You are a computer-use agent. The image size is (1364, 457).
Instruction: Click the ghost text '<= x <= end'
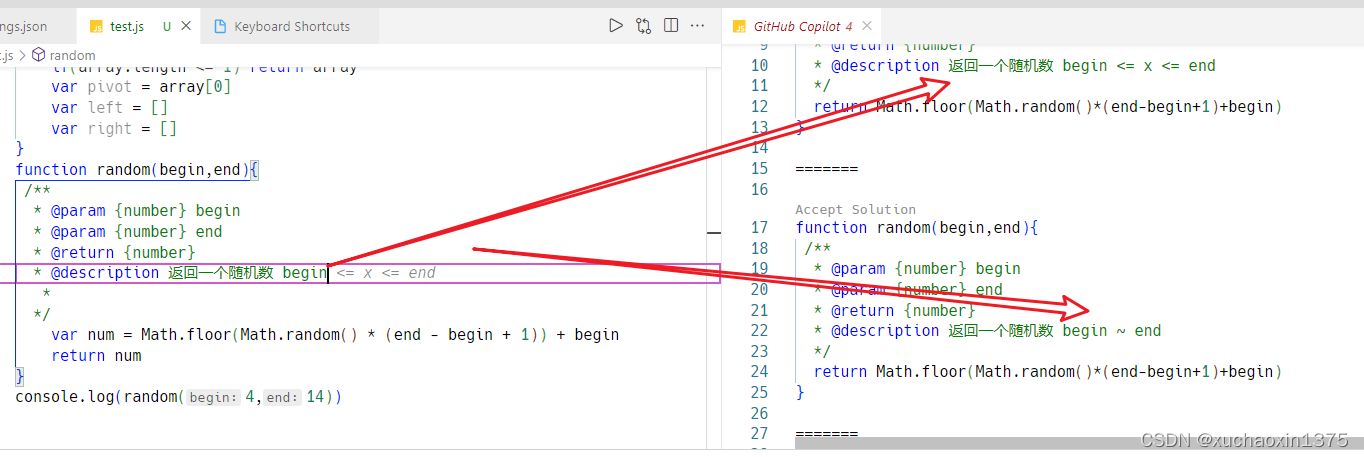tap(386, 272)
